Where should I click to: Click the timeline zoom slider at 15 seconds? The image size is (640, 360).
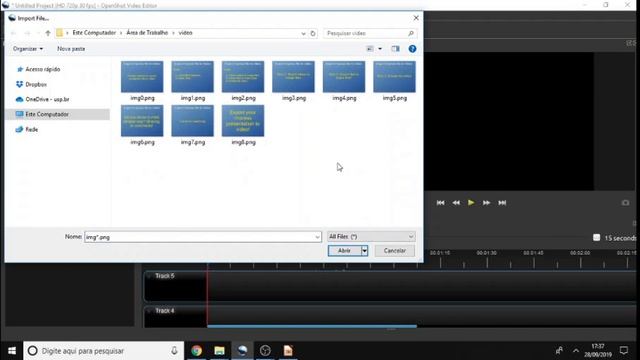(x=596, y=238)
